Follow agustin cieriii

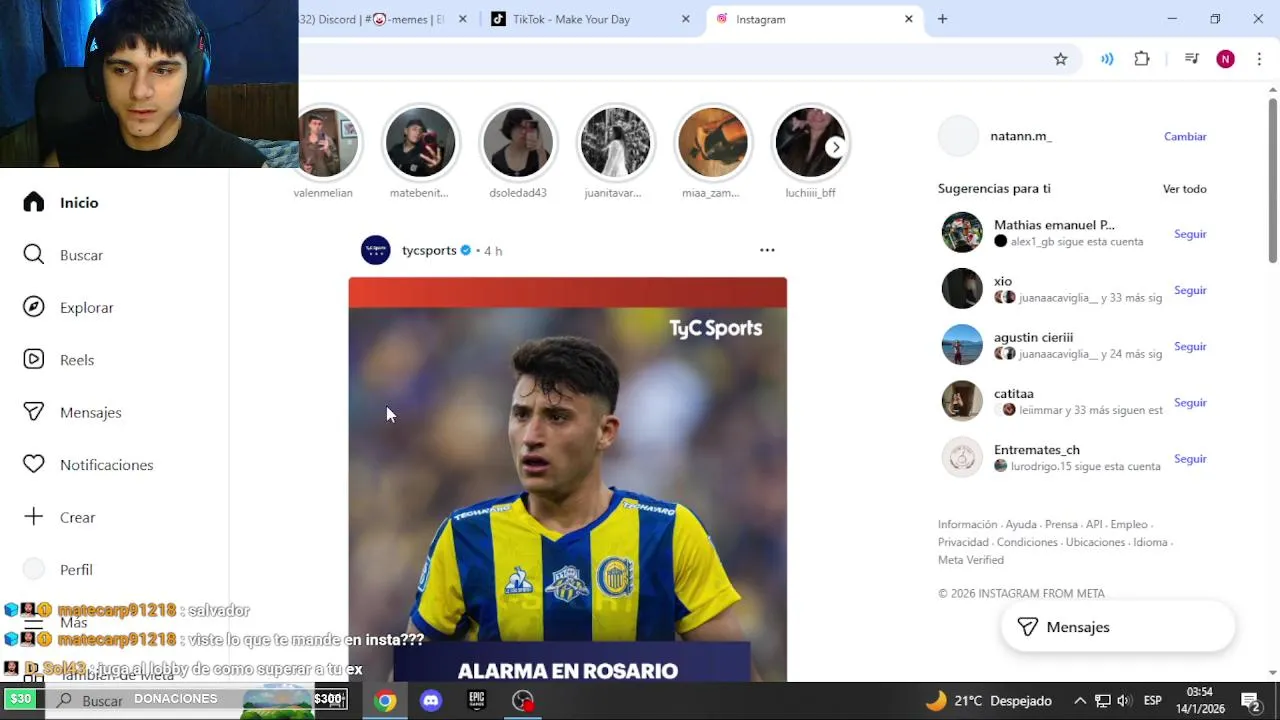pyautogui.click(x=1190, y=346)
